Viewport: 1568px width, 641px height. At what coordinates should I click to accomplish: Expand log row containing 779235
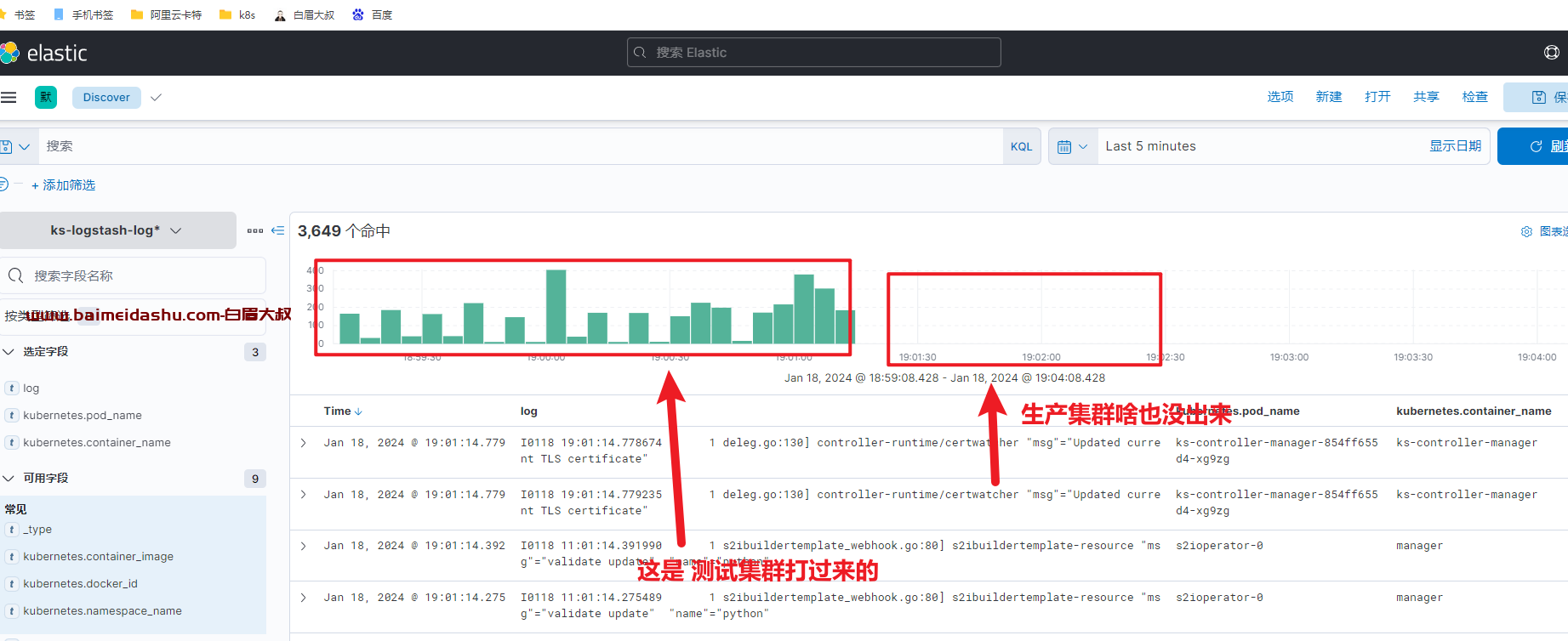tap(303, 494)
